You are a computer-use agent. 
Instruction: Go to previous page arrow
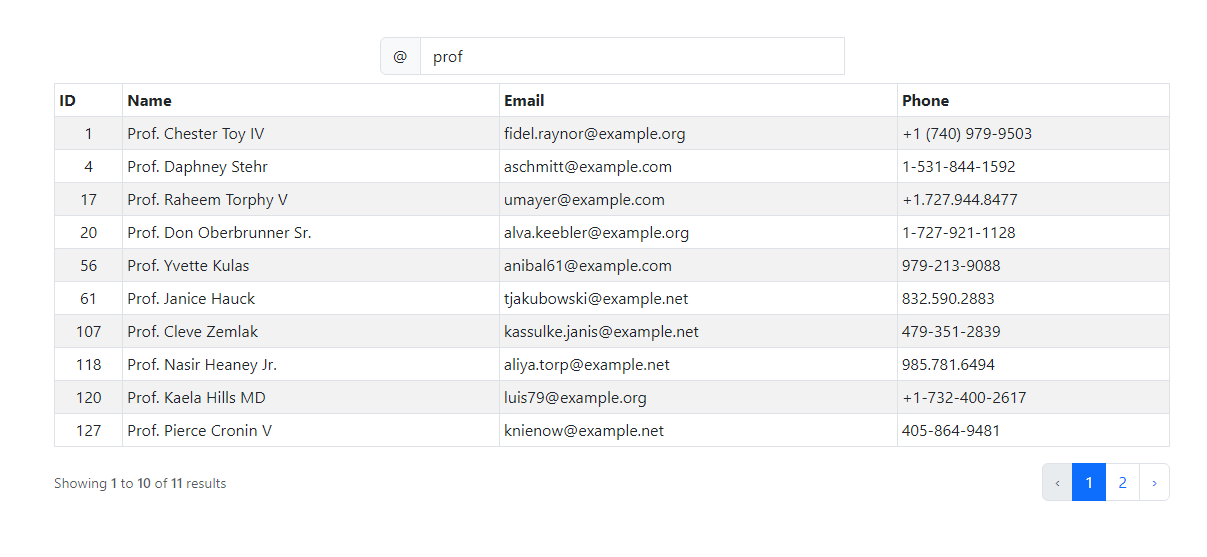[1057, 482]
